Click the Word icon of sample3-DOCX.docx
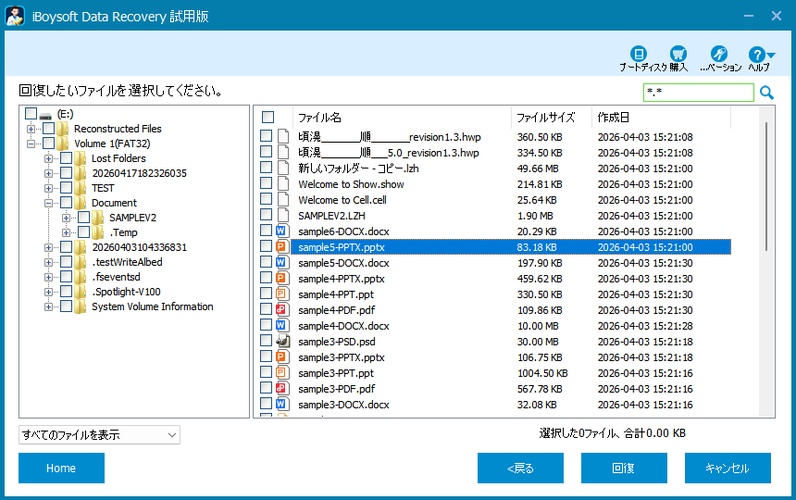The height and width of the screenshot is (500, 796). (x=282, y=404)
